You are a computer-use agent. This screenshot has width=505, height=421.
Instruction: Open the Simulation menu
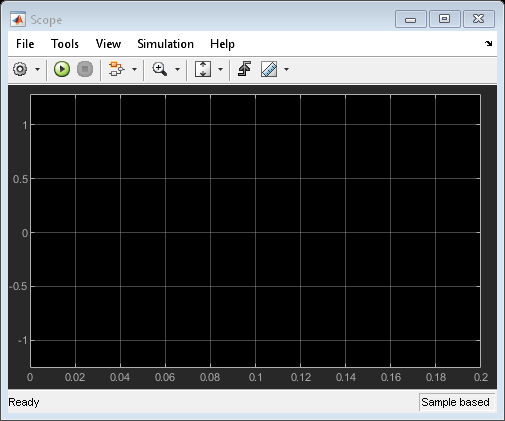165,44
